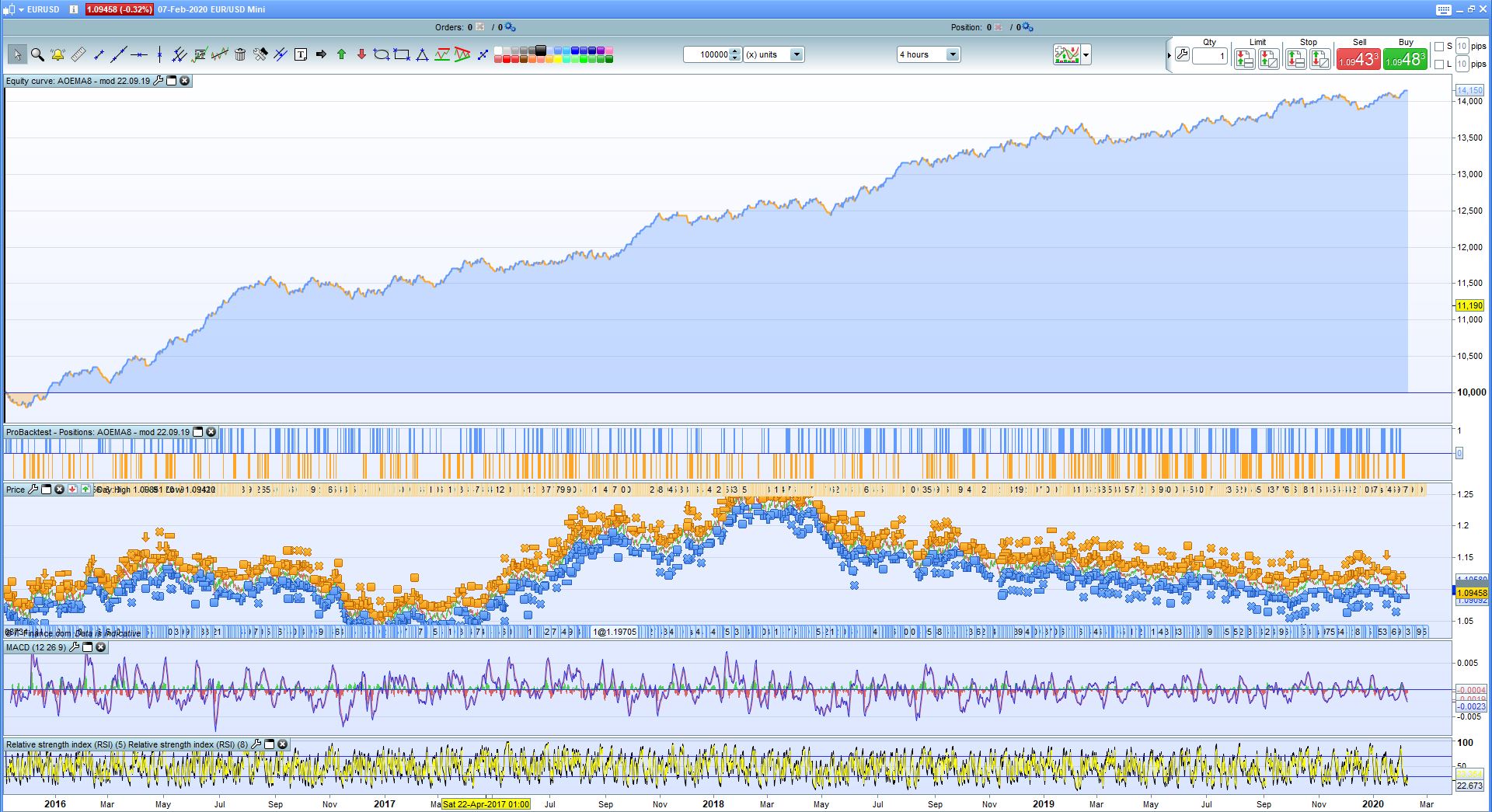Image resolution: width=1492 pixels, height=812 pixels.
Task: Pick the red down arrow drawing tool
Action: [361, 54]
